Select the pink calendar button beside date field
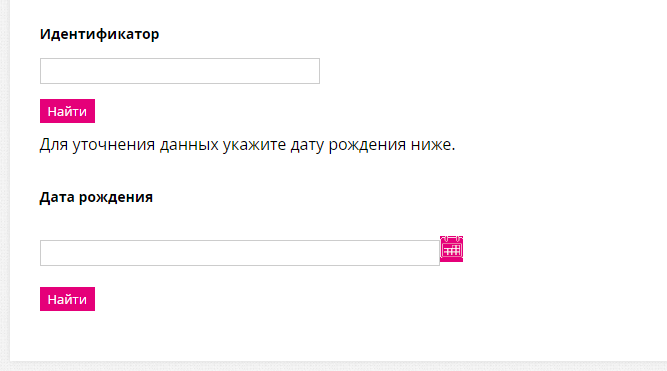667x371 pixels. tap(451, 249)
